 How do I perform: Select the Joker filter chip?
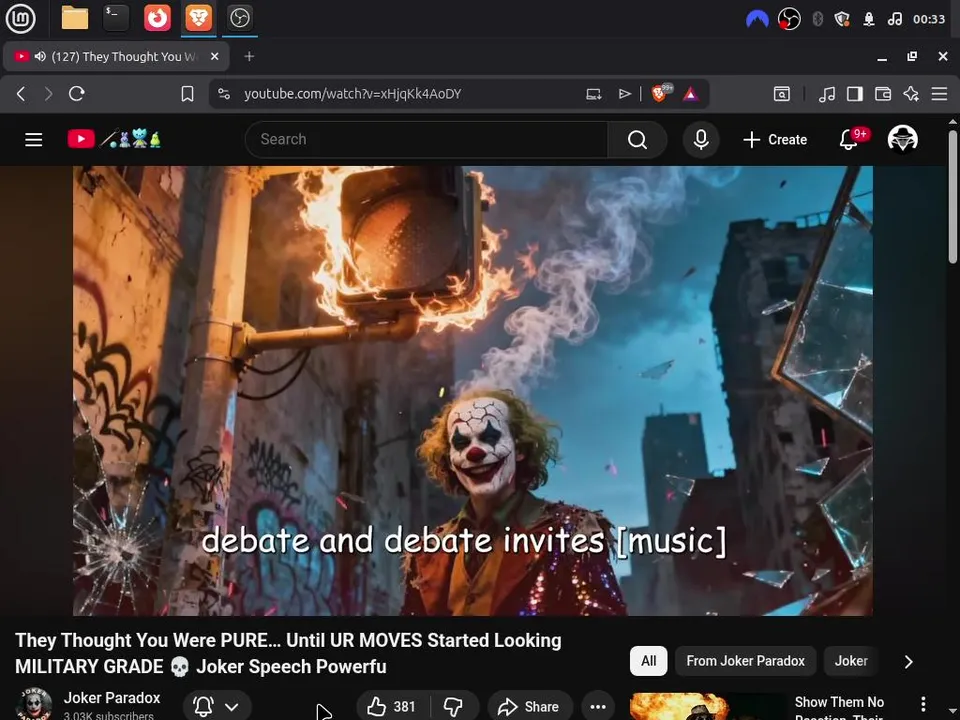(x=851, y=661)
